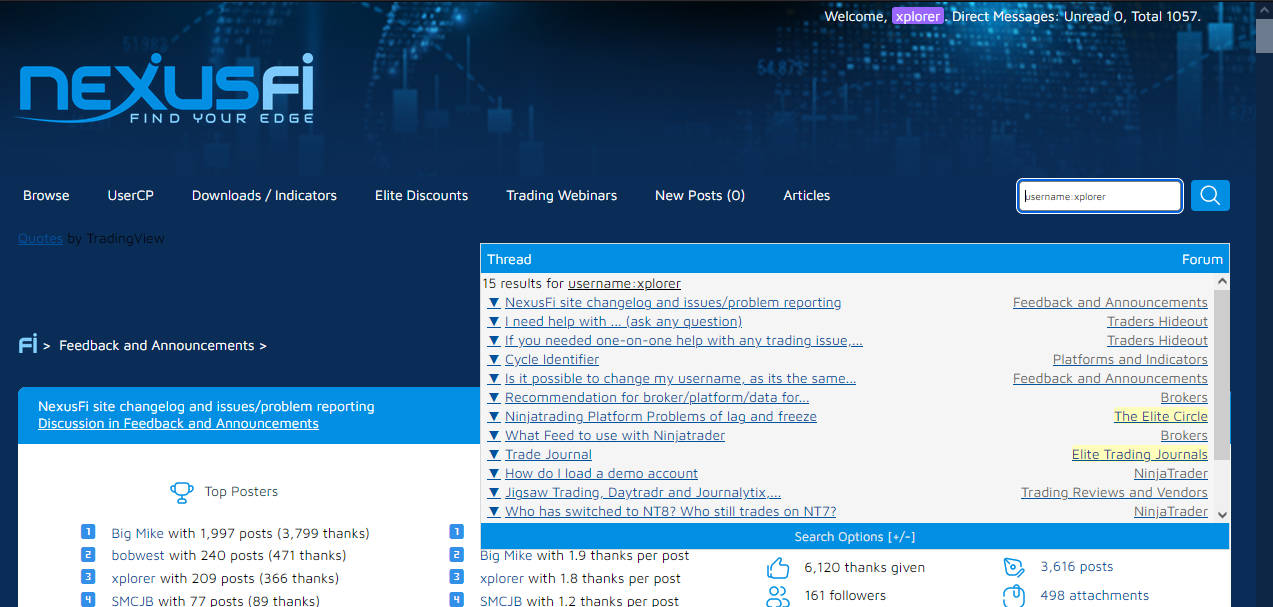Click the trophy icon beside Top Posters
This screenshot has width=1273, height=607.
tap(182, 492)
